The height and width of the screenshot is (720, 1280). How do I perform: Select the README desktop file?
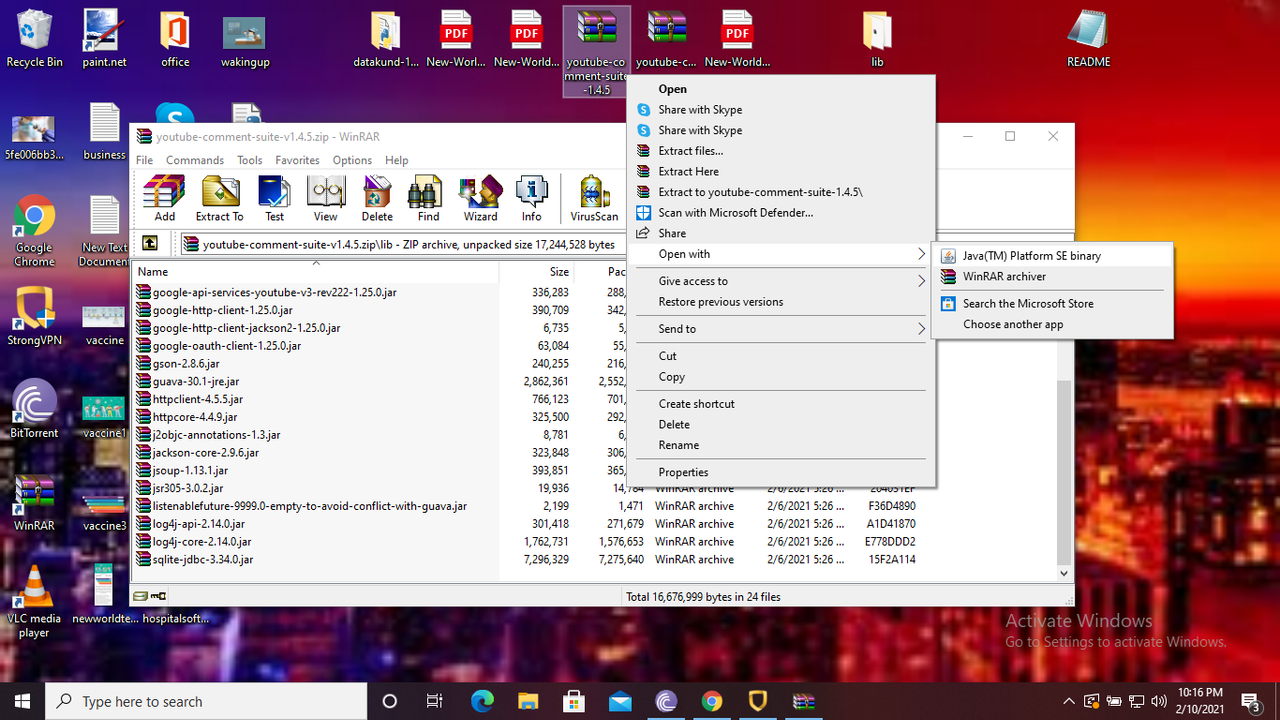point(1088,39)
